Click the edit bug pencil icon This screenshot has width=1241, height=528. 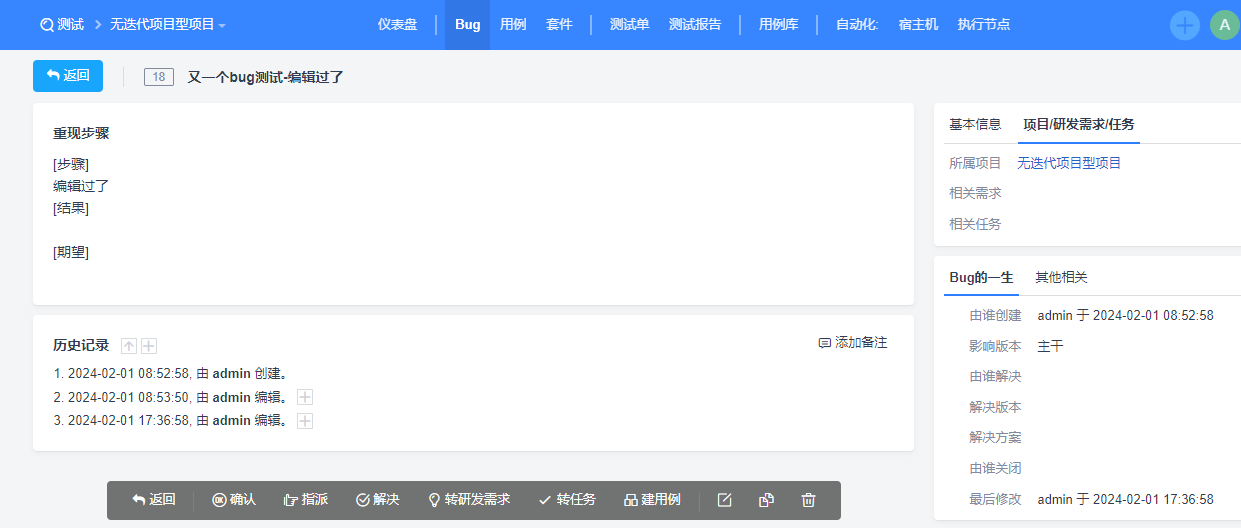pos(725,500)
